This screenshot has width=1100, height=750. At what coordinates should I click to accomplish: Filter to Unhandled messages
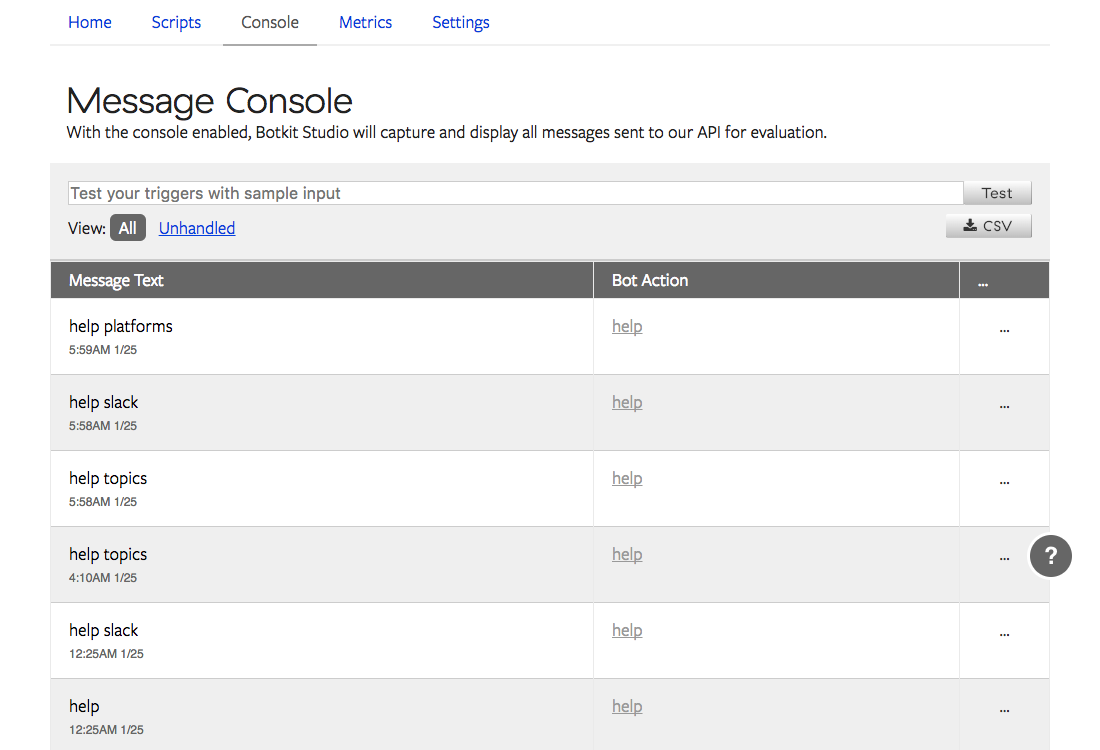click(196, 228)
